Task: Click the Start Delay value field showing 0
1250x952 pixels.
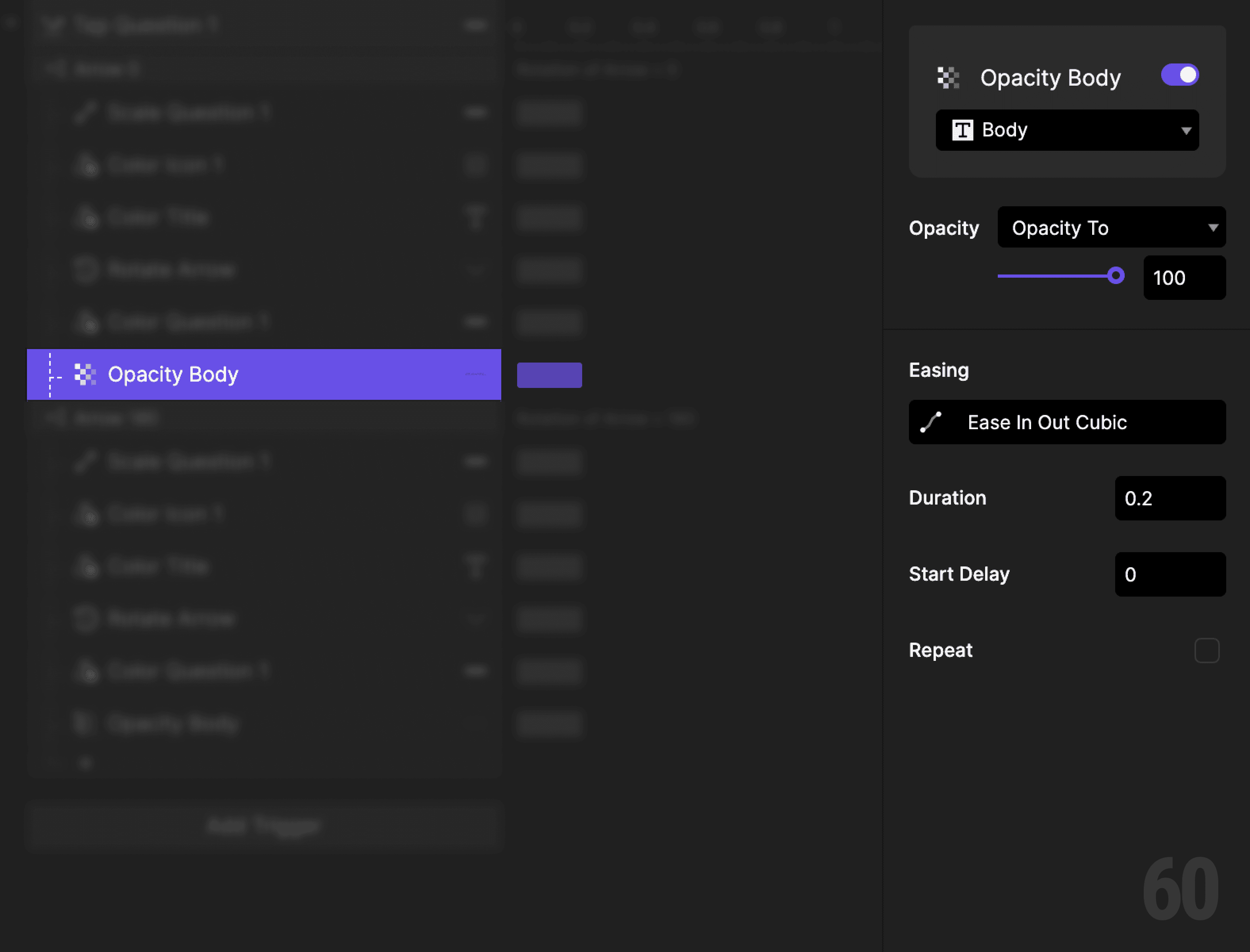Action: [x=1169, y=574]
